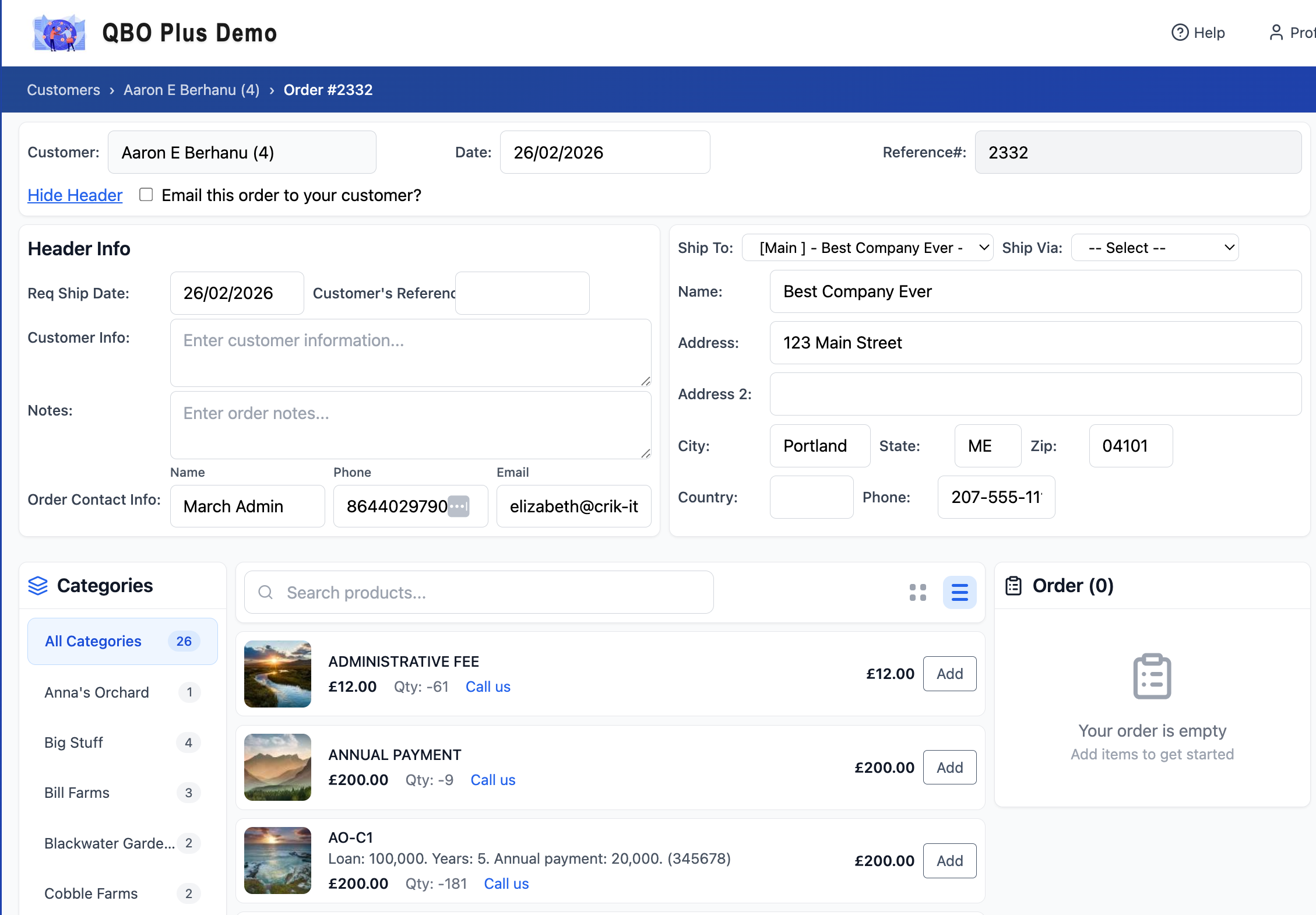Open the Ship To address dropdown
1316x915 pixels.
pyautogui.click(x=867, y=248)
